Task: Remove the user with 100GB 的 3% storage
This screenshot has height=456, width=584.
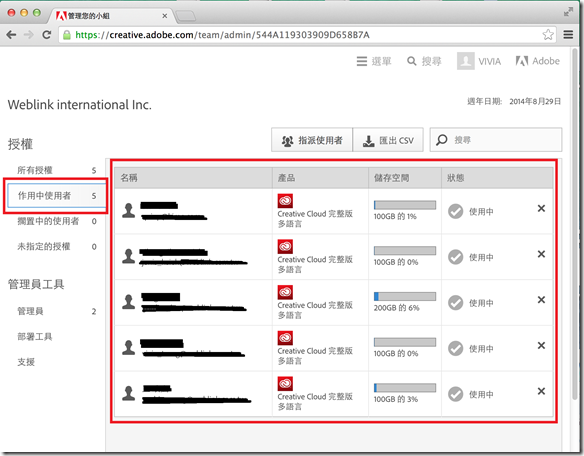Action: [541, 391]
